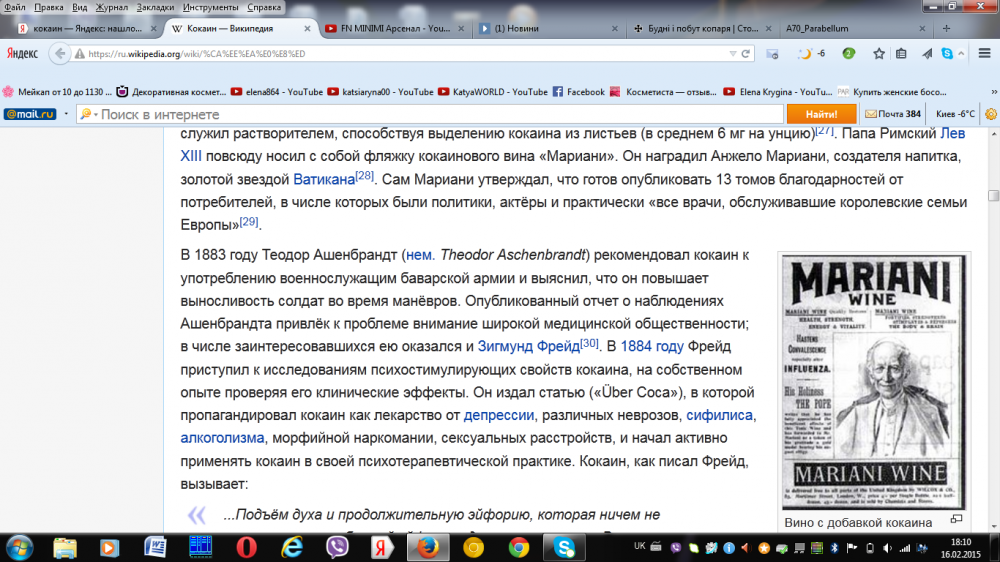Follow the Зигмунд Фрейд link

(x=528, y=346)
